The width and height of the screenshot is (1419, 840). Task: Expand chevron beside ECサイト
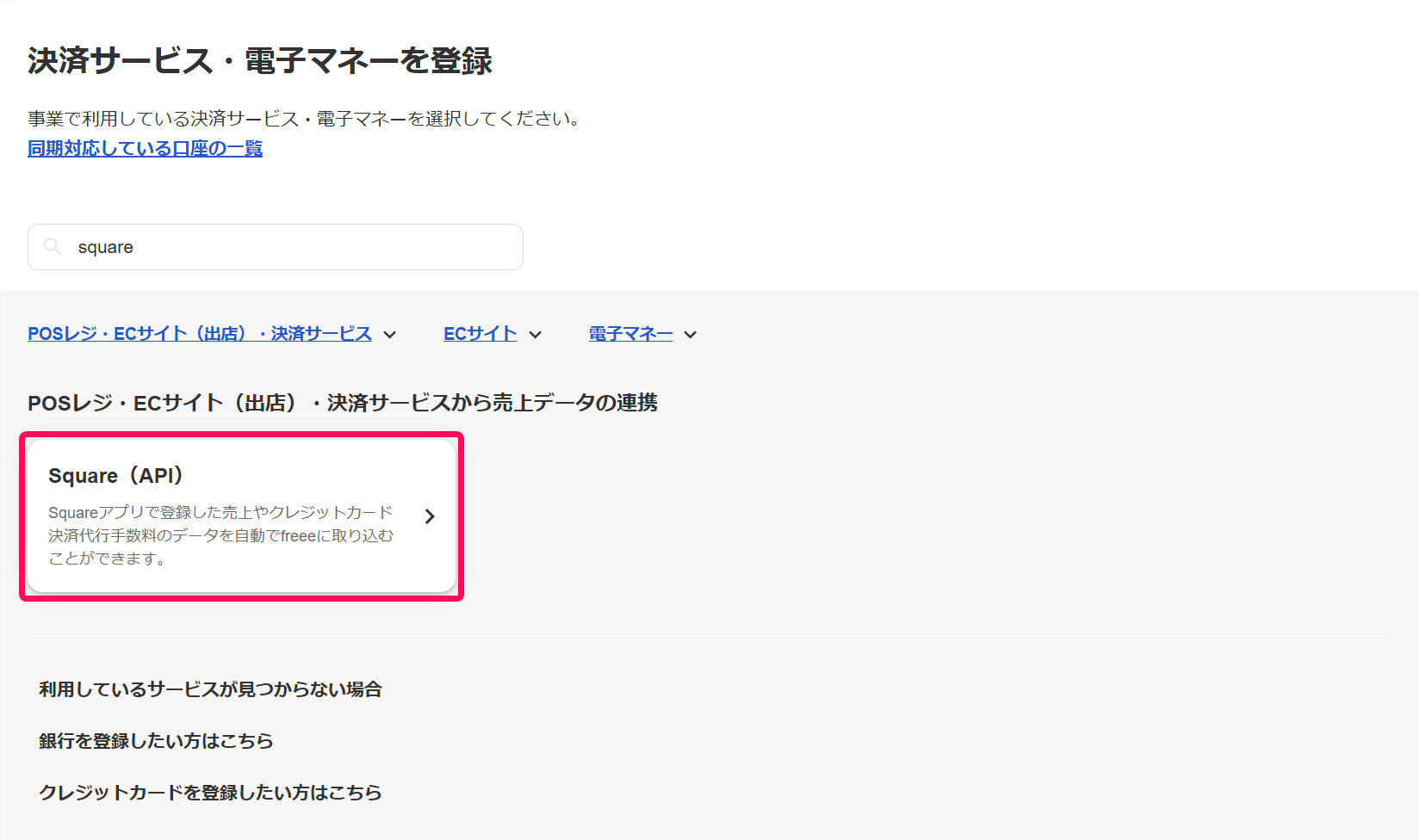click(536, 335)
